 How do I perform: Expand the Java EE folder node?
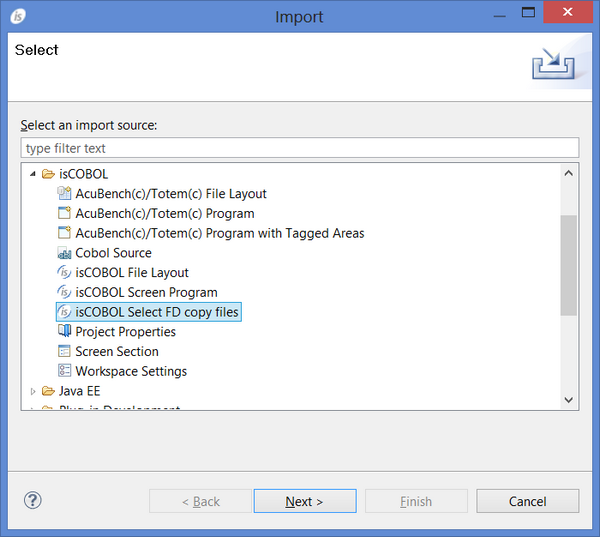(33, 391)
